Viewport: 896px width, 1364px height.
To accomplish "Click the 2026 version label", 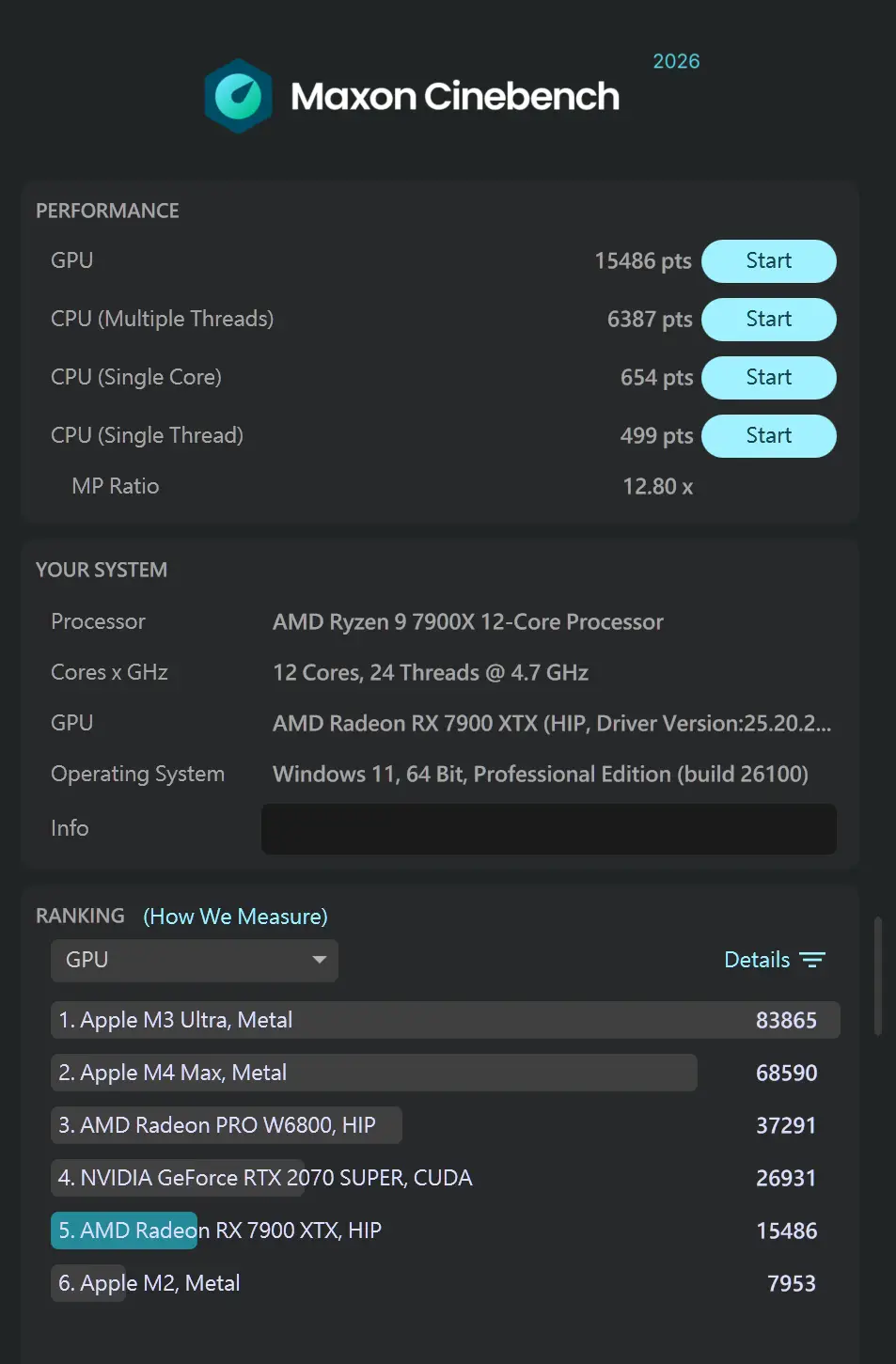I will pyautogui.click(x=676, y=61).
